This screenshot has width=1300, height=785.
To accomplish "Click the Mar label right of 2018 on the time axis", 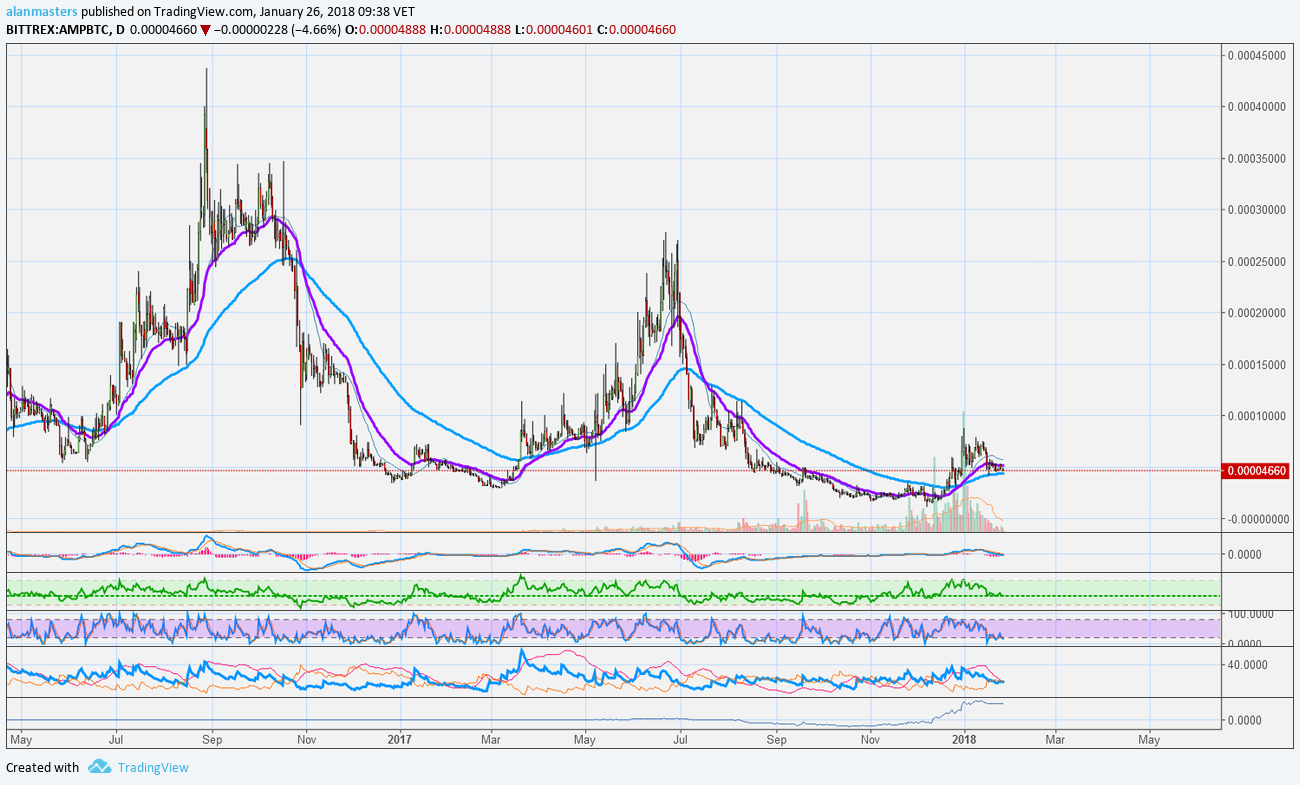I will [x=1054, y=740].
